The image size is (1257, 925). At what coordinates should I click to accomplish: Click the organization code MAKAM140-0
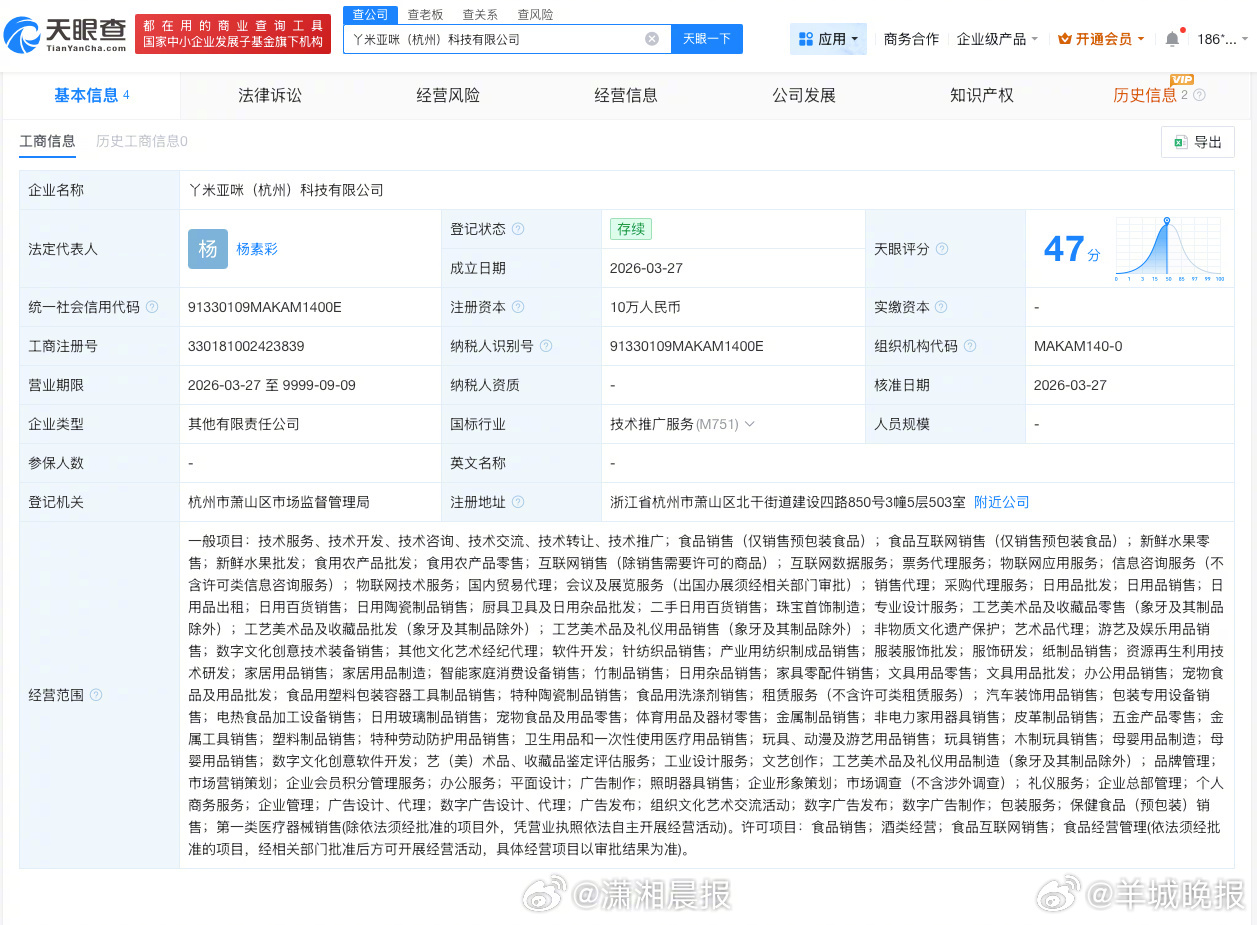click(x=1078, y=346)
